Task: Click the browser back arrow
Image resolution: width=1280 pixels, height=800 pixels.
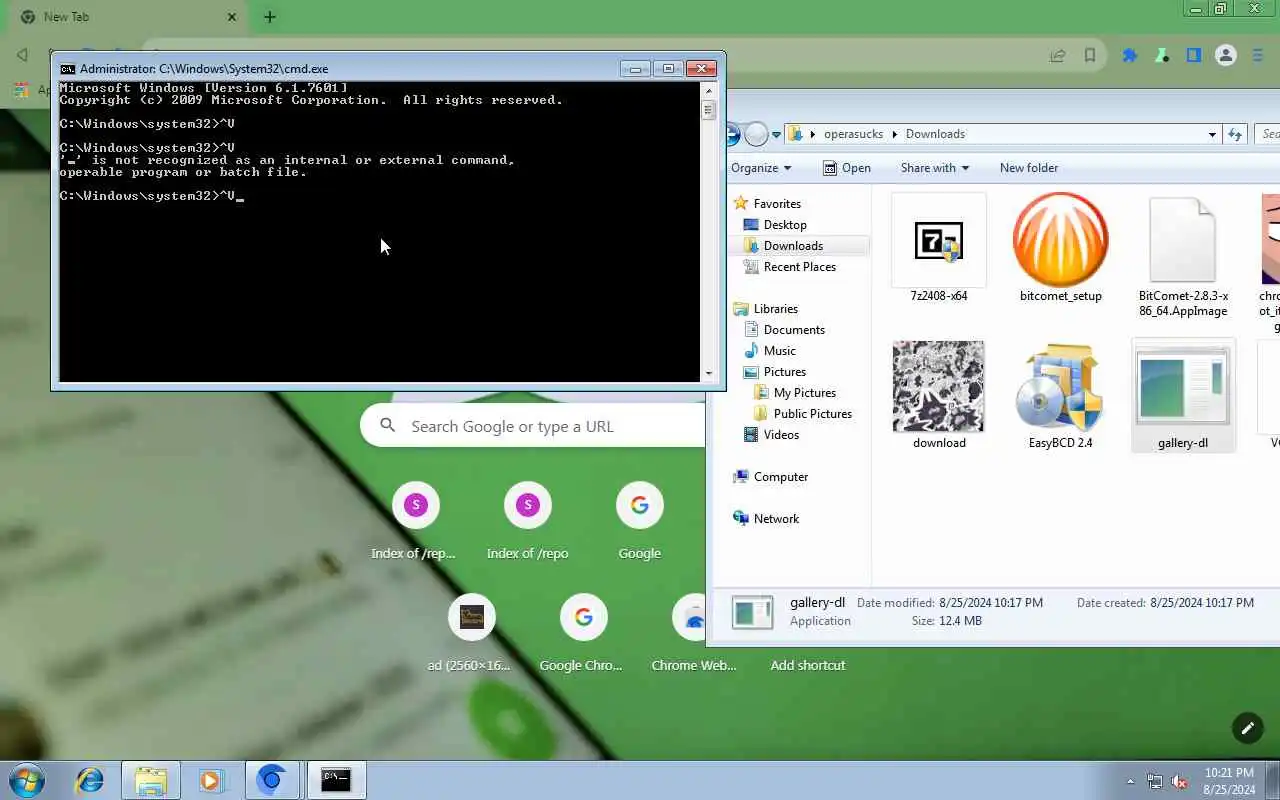Action: (22, 55)
